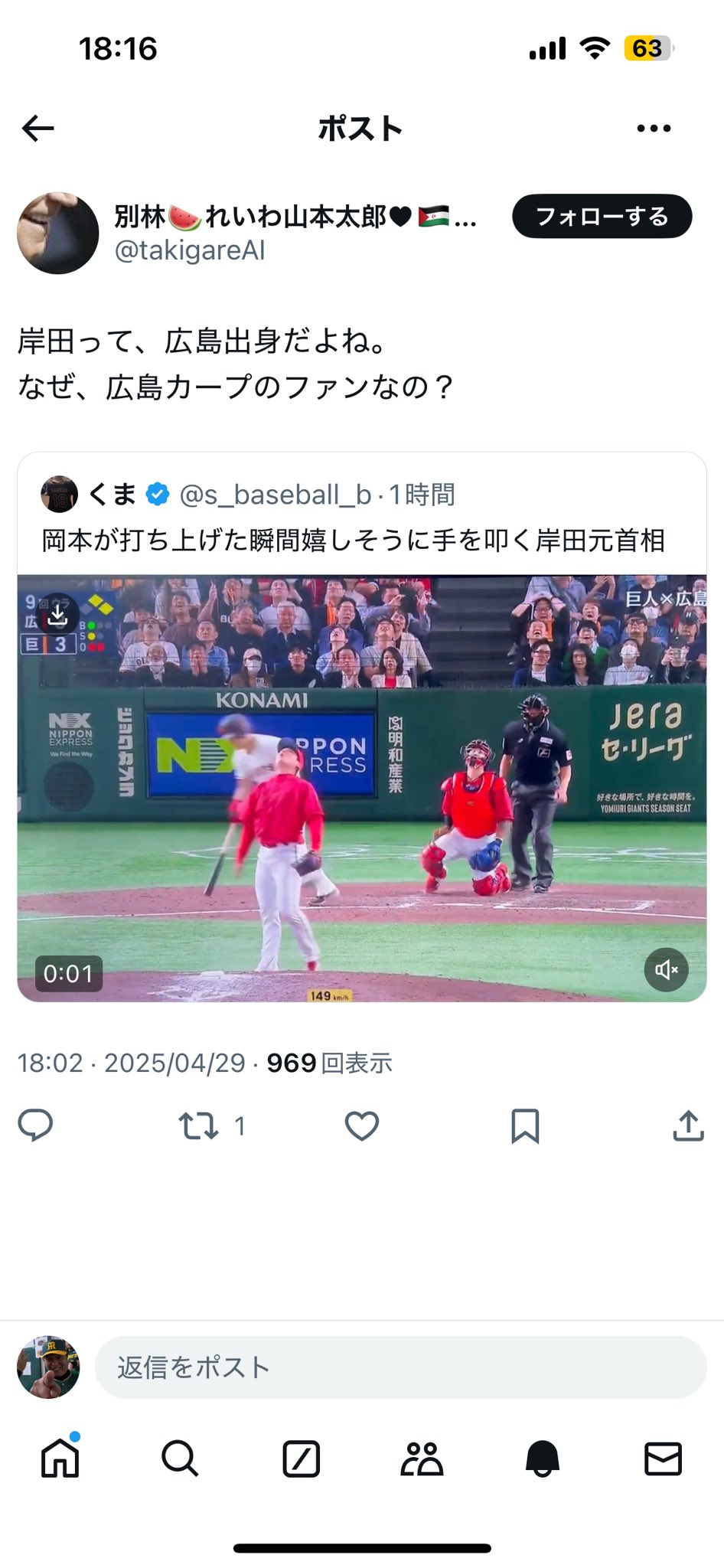Focus the 返信をポスト reply field
This screenshot has height=1568, width=724.
(x=400, y=1367)
